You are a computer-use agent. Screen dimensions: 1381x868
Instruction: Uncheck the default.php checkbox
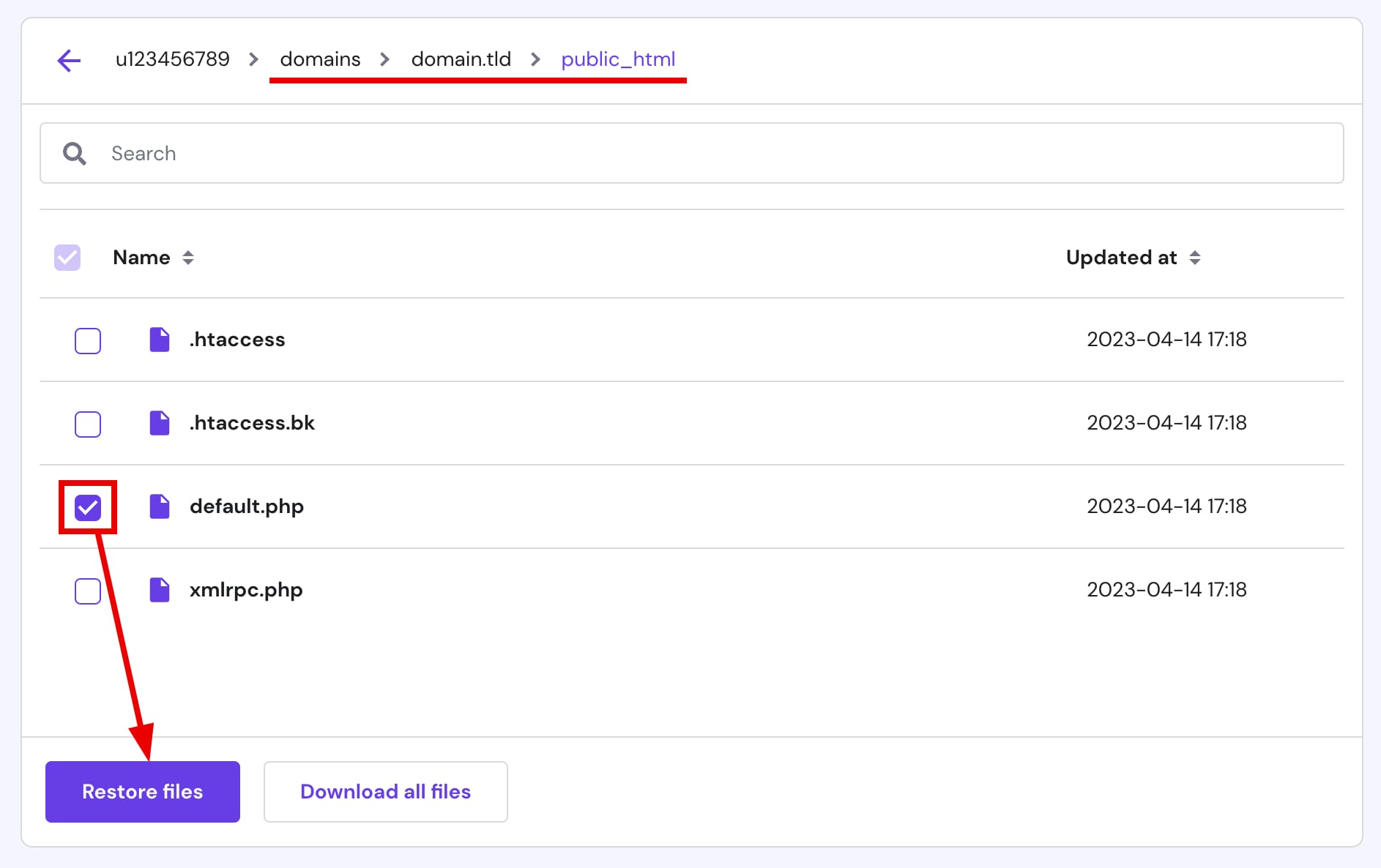[88, 507]
